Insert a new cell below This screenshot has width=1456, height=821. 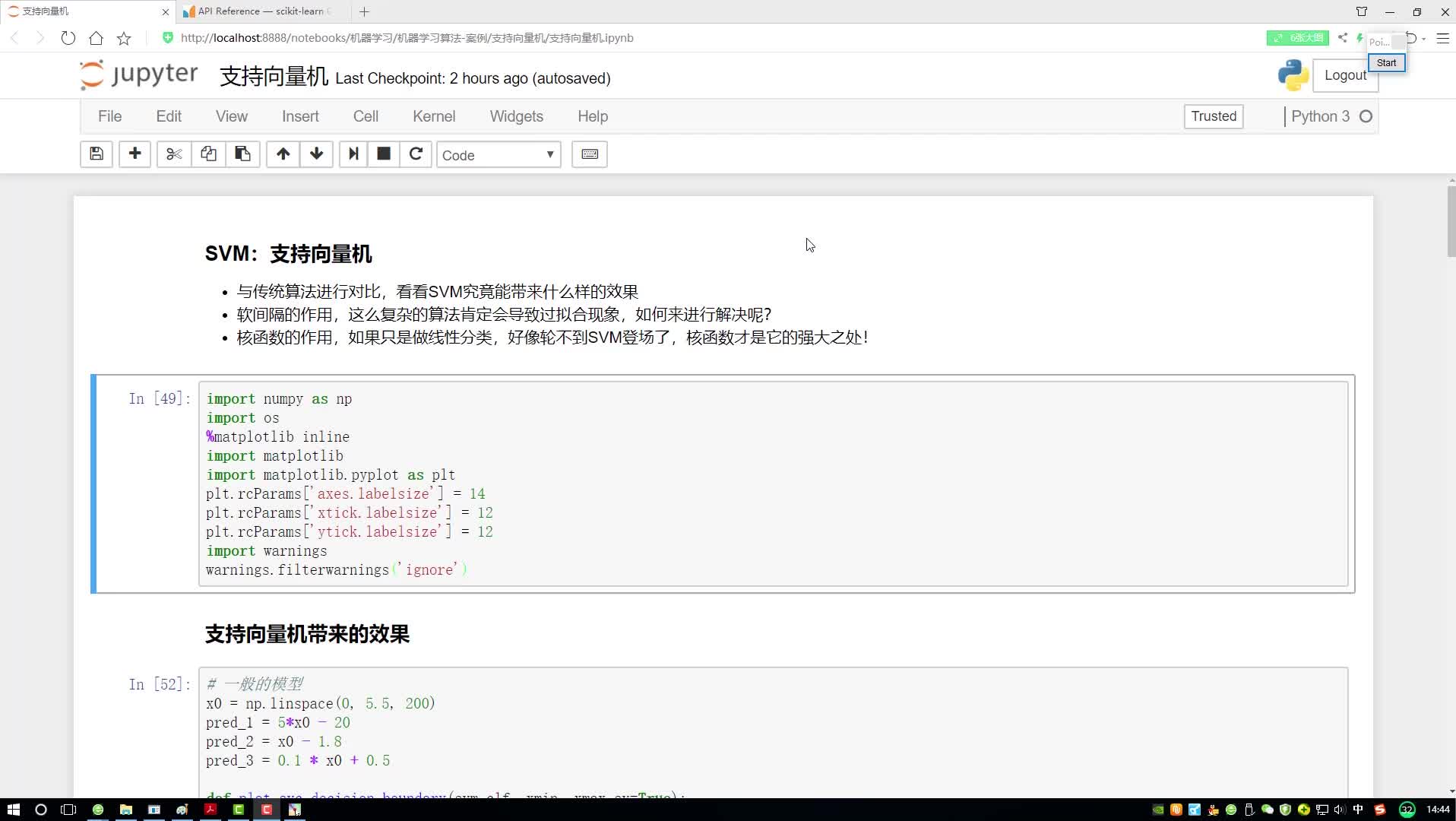pos(135,154)
